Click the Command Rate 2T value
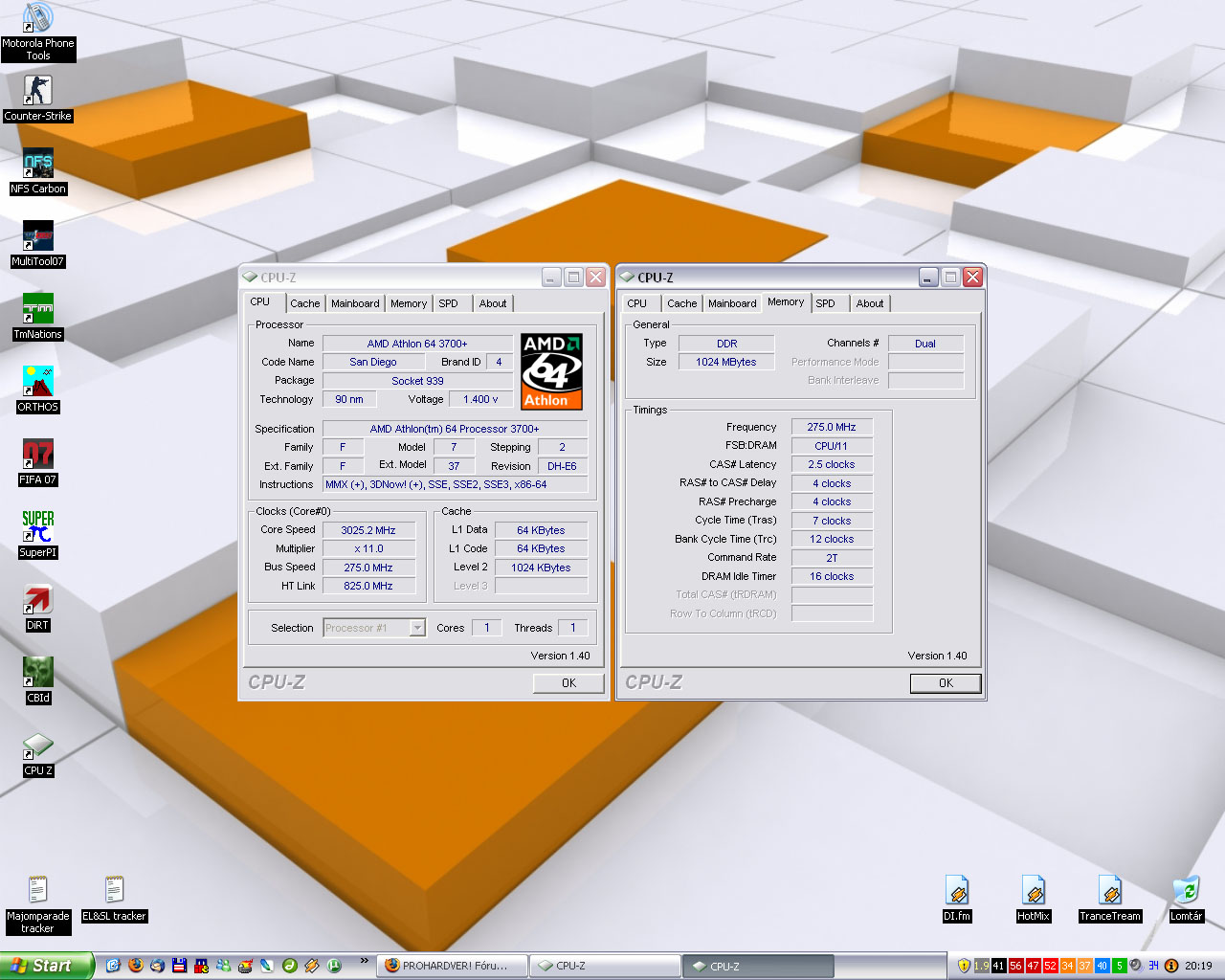Image resolution: width=1225 pixels, height=980 pixels. click(x=832, y=558)
